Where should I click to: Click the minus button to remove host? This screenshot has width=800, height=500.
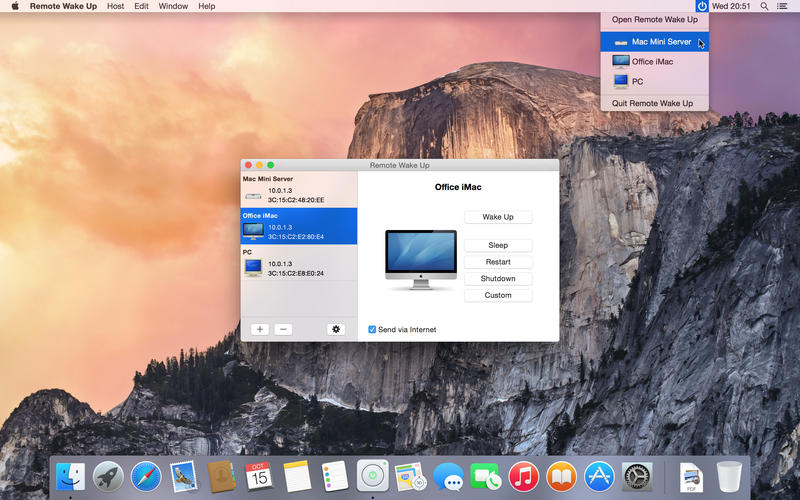point(283,329)
